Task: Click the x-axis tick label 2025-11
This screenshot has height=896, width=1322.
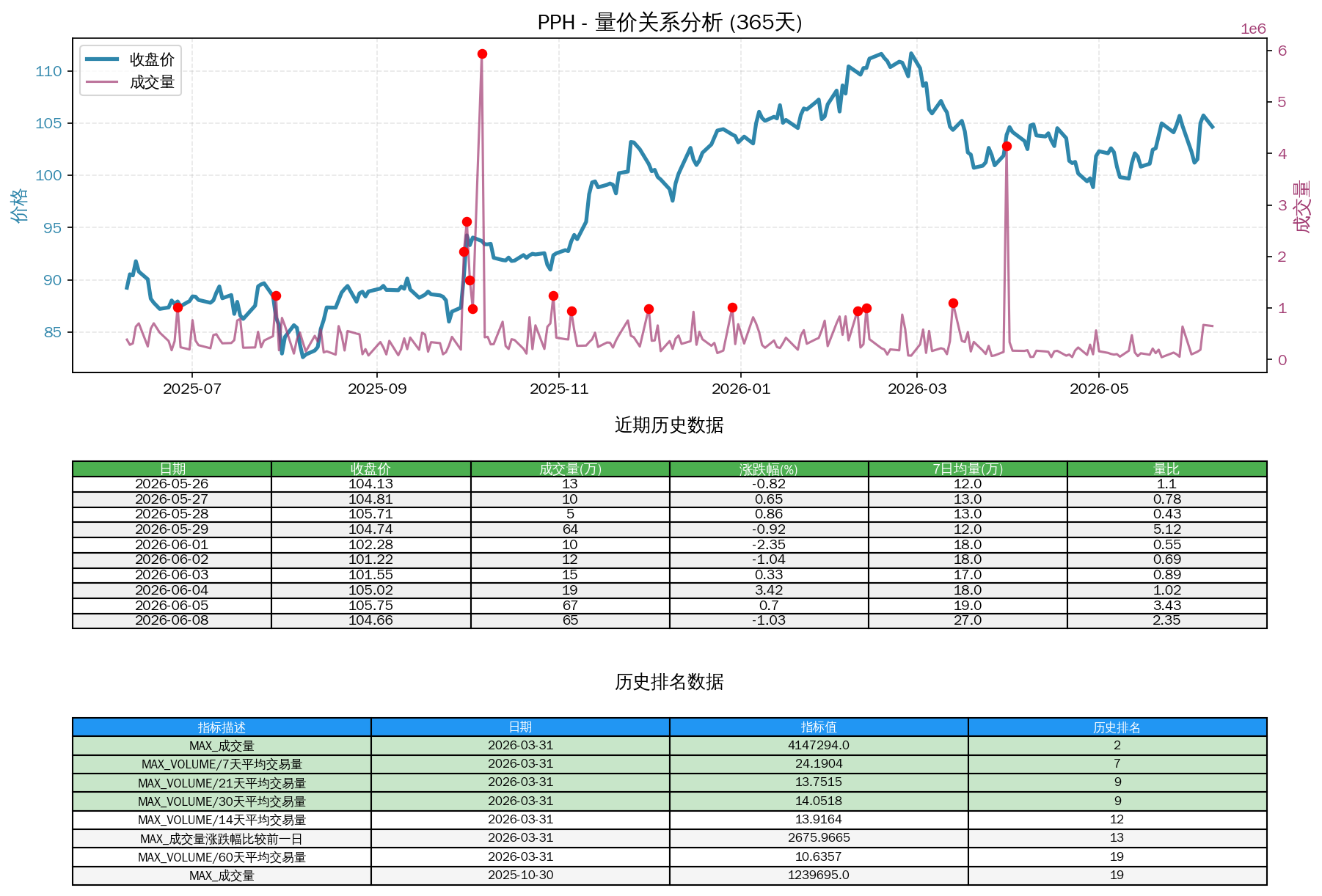Action: click(x=559, y=389)
